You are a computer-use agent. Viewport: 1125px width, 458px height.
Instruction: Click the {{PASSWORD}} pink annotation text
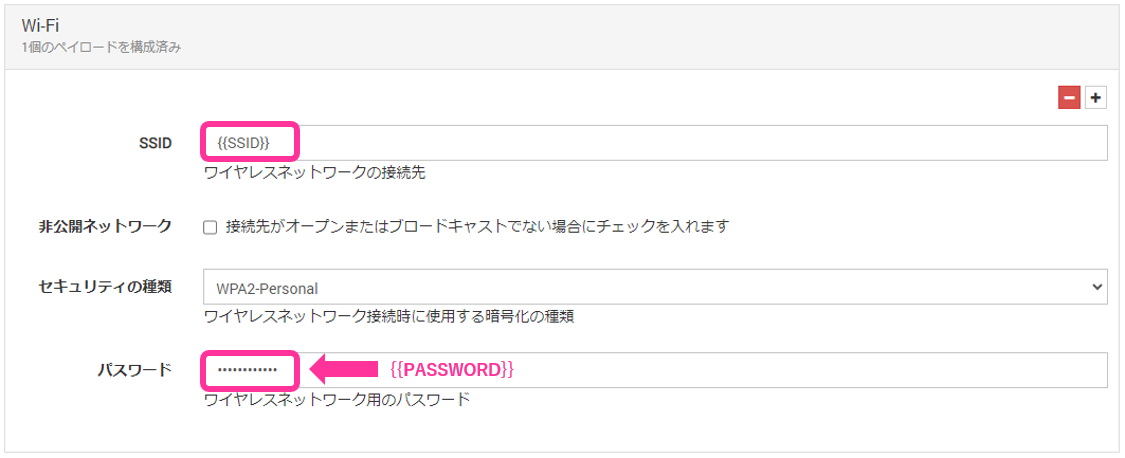tap(451, 370)
